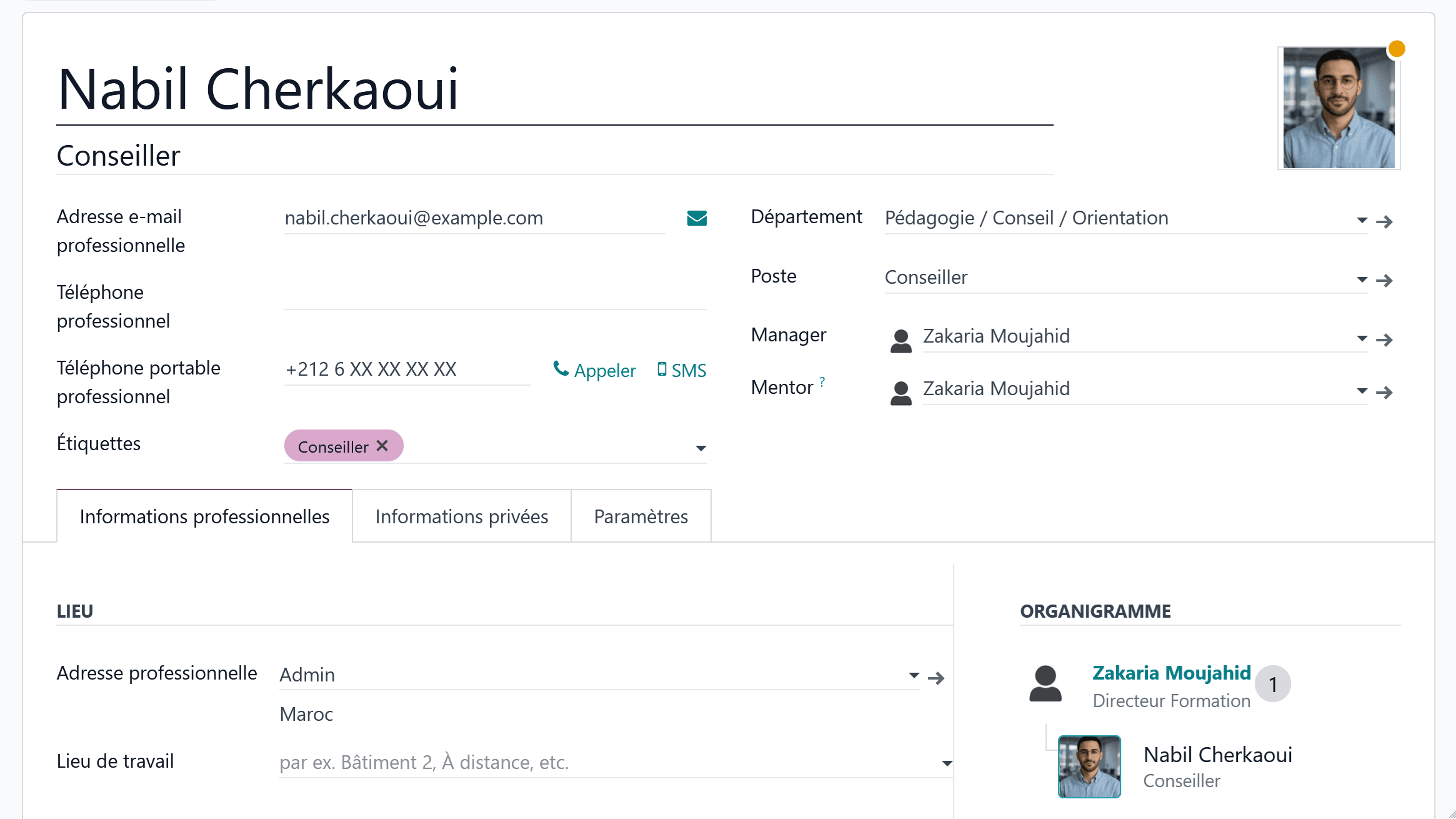Remove the Conseiller tag
This screenshot has width=1456, height=819.
pyautogui.click(x=382, y=446)
